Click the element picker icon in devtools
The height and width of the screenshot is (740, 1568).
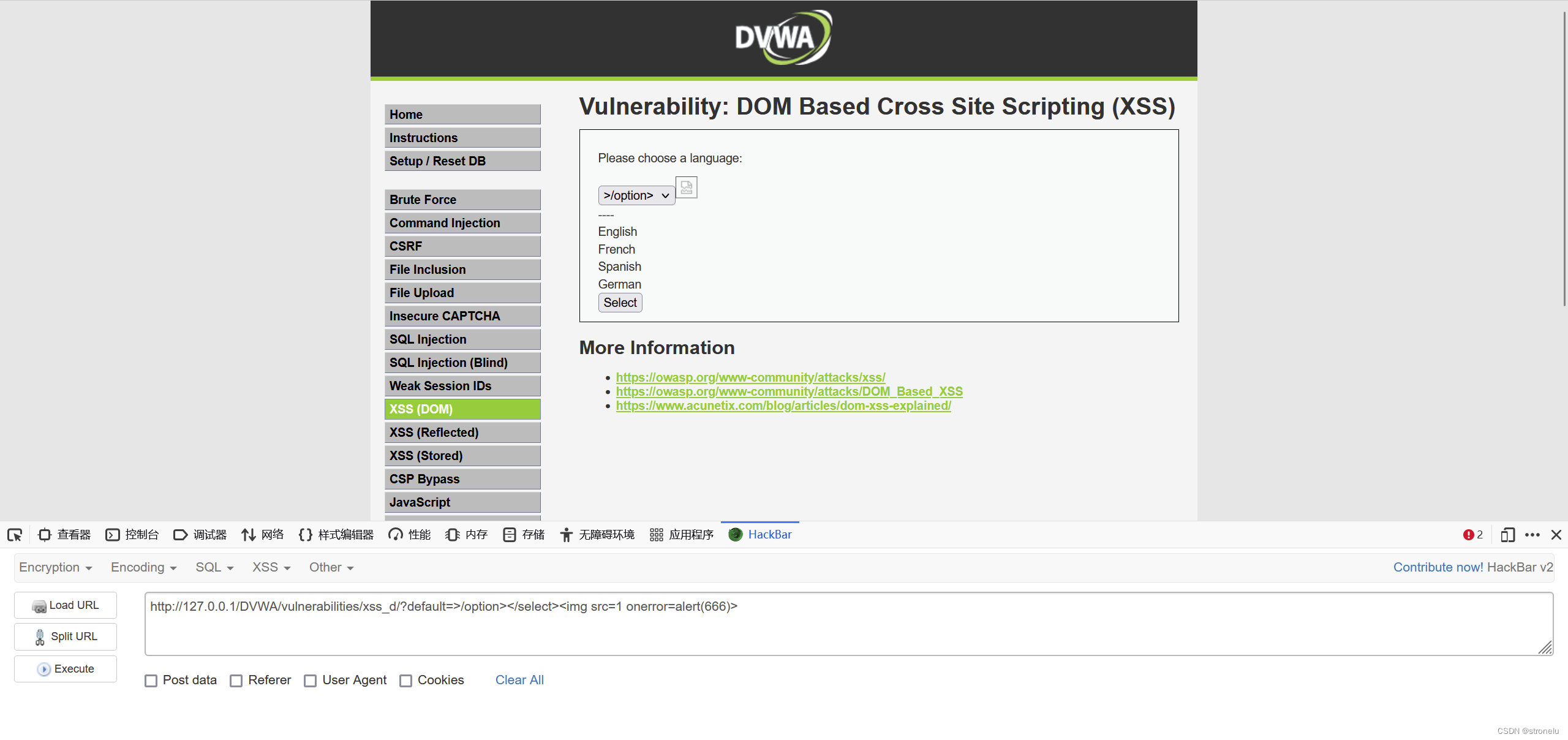pos(15,535)
